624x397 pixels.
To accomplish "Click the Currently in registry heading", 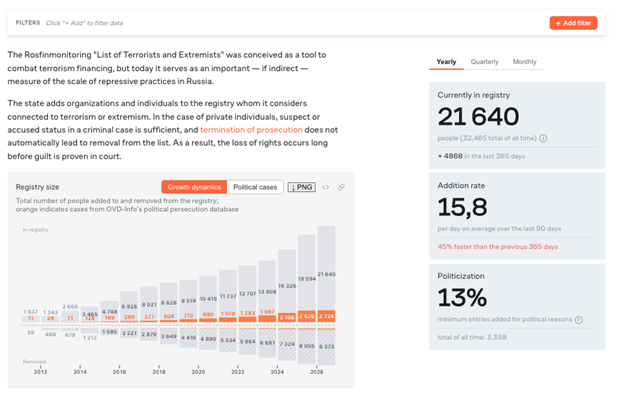I will tap(474, 95).
